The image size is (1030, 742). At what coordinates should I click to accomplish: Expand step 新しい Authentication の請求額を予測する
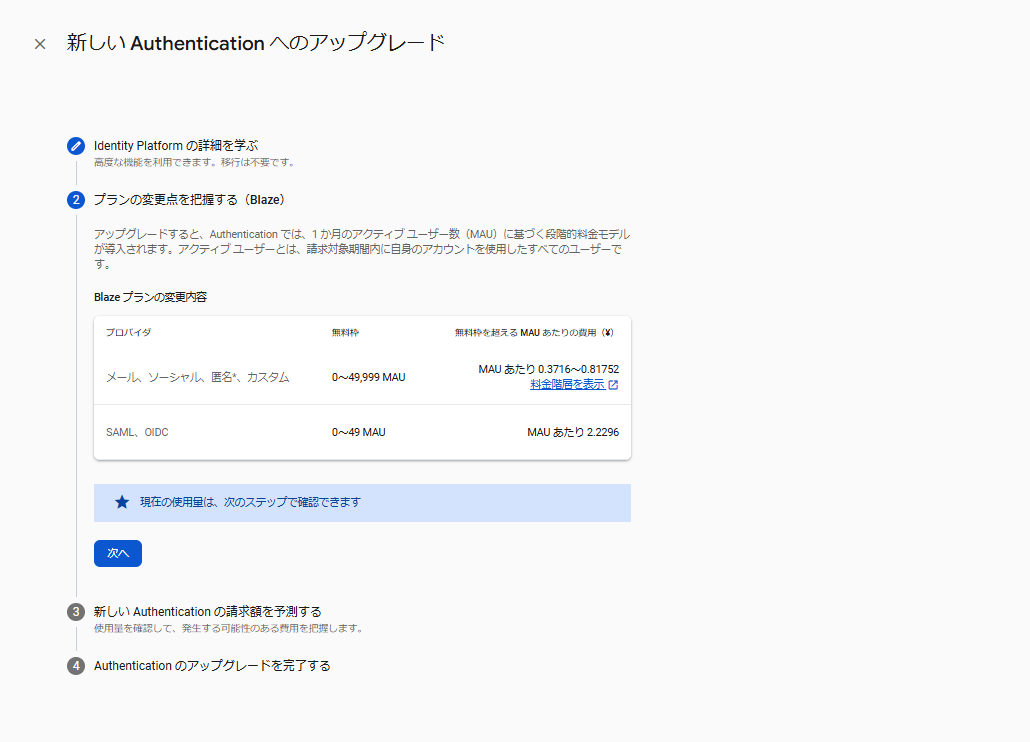click(x=208, y=612)
